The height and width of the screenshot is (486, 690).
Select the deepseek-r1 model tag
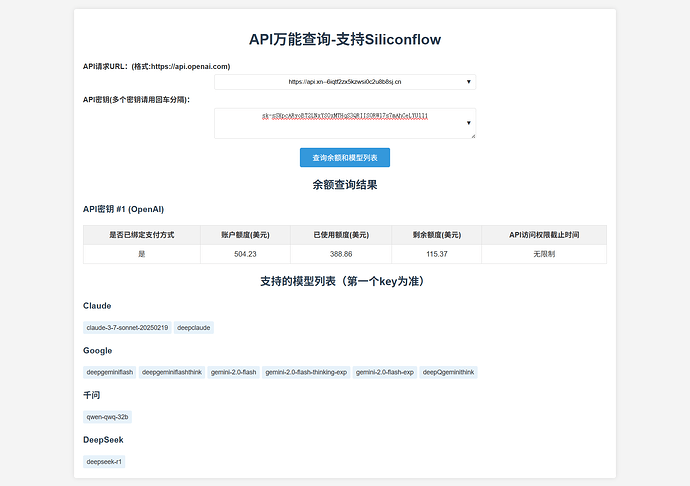click(104, 461)
